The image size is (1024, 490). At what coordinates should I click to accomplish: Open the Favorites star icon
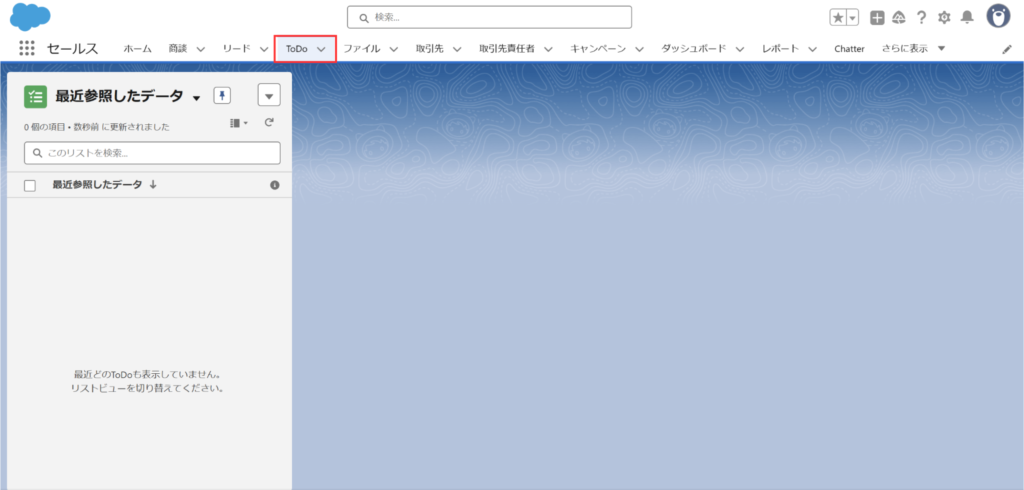pos(837,18)
